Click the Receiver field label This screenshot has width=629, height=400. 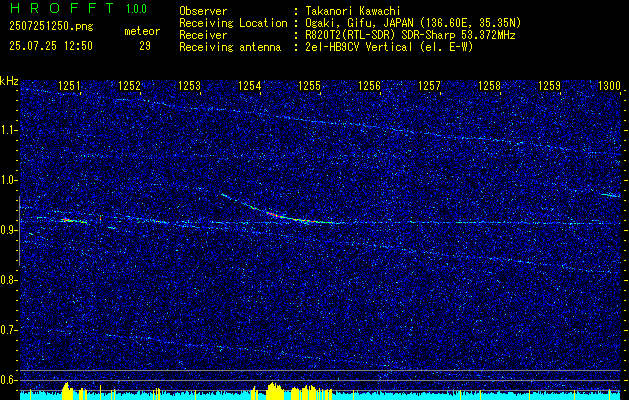tap(203, 35)
